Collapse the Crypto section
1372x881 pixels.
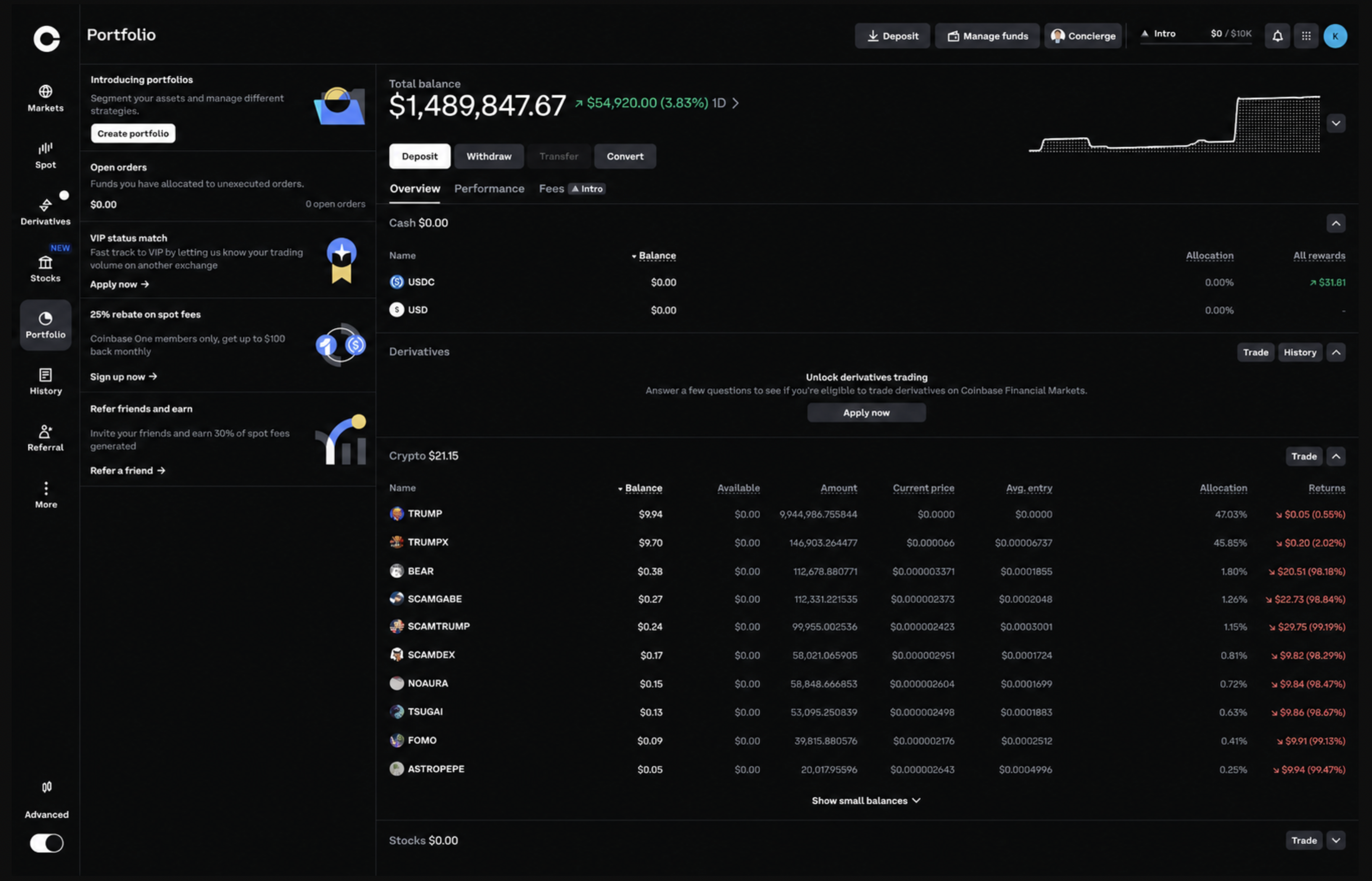1336,456
